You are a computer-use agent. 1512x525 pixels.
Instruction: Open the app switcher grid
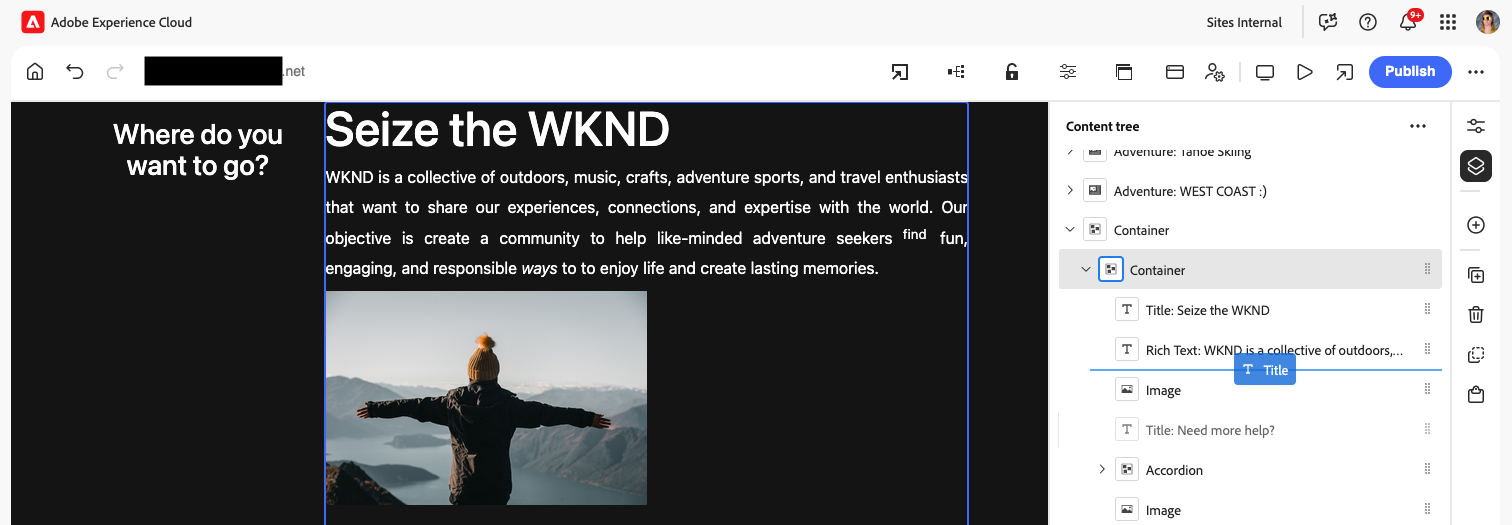(1448, 22)
